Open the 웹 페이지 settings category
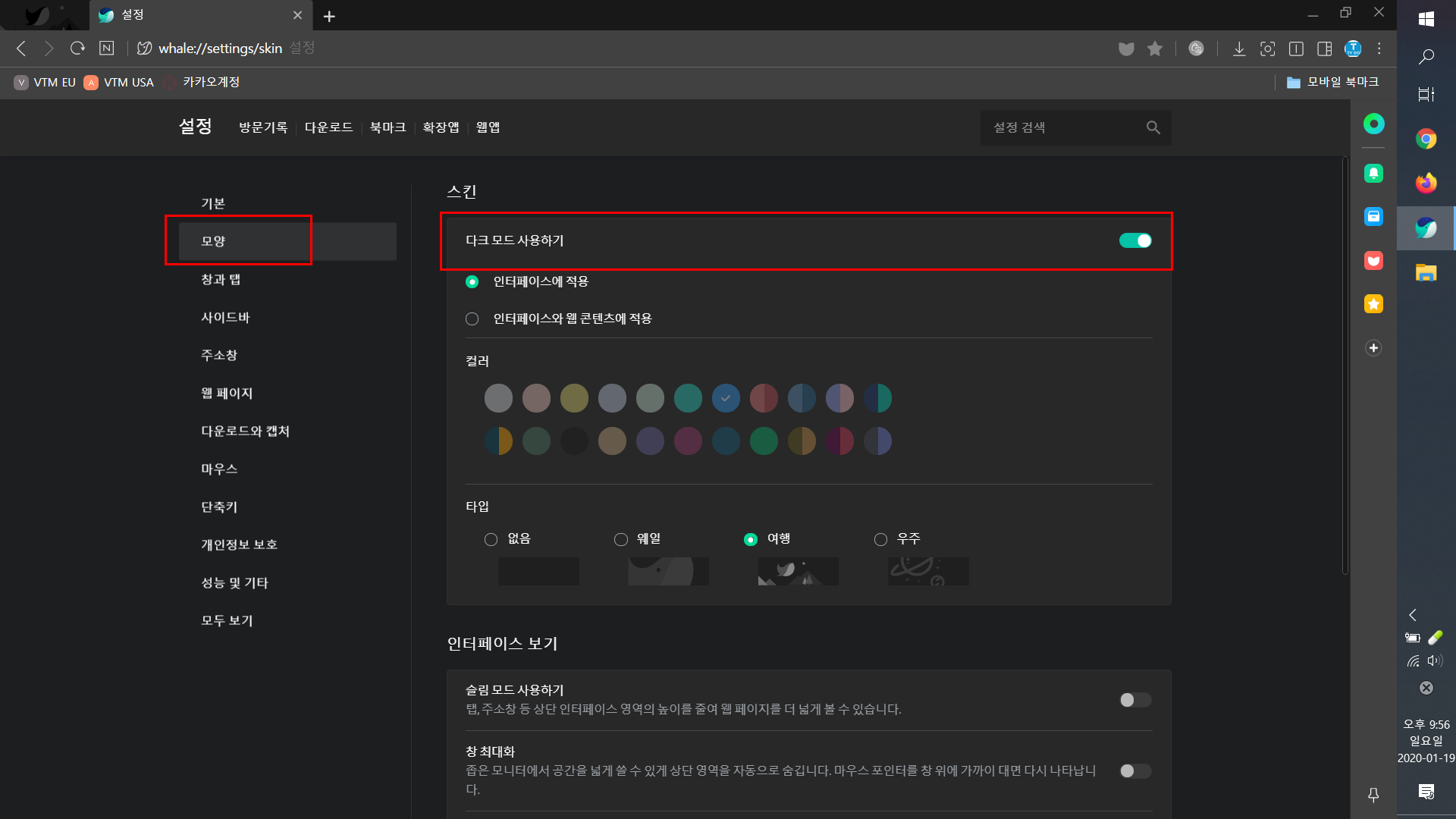The image size is (1456, 819). point(227,393)
